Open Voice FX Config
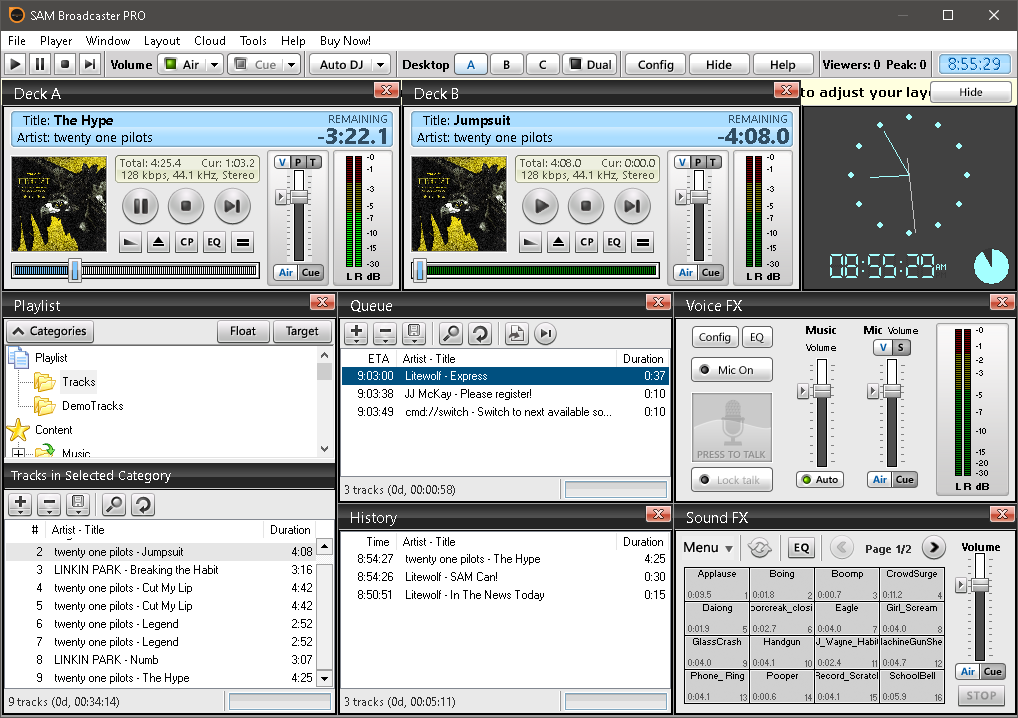Screen dimensions: 1018x718 pos(715,337)
